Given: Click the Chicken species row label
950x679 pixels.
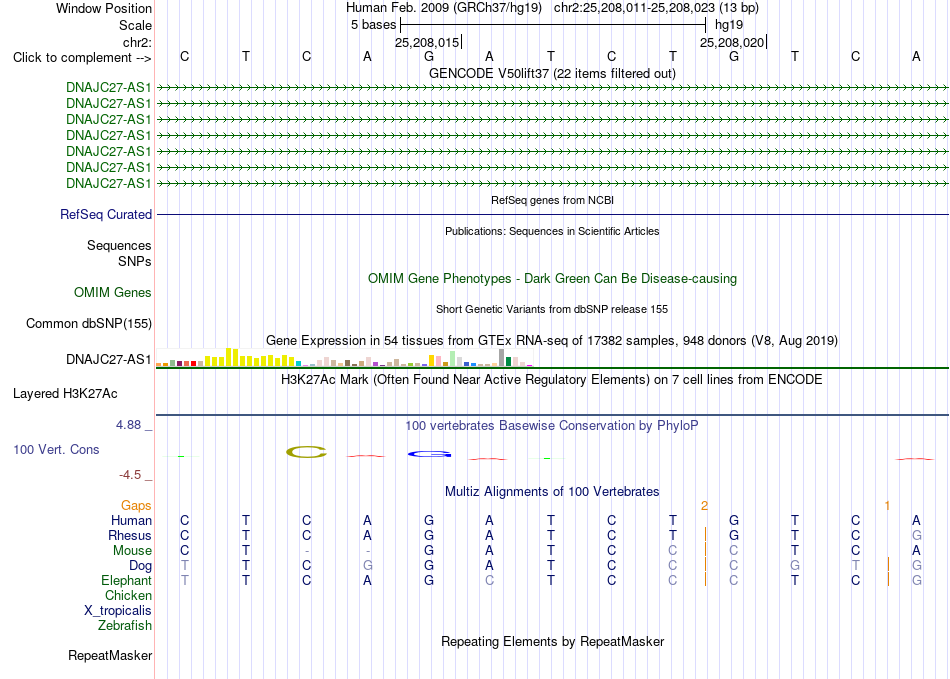Looking at the screenshot, I should (x=128, y=595).
